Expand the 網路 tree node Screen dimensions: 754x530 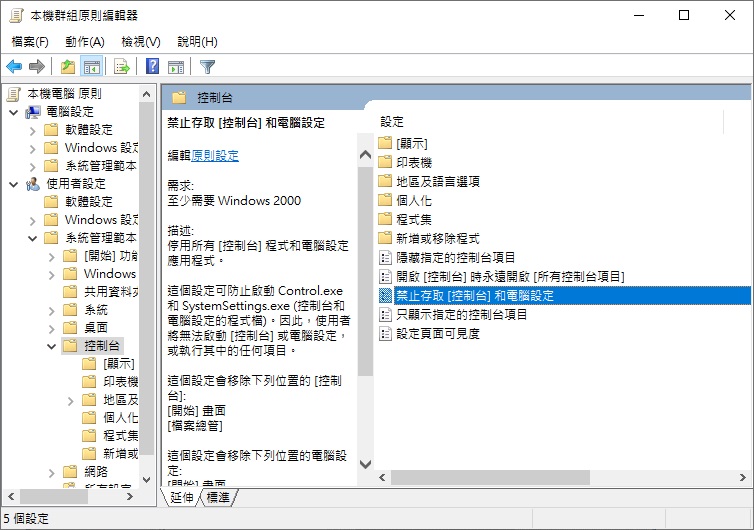51,472
